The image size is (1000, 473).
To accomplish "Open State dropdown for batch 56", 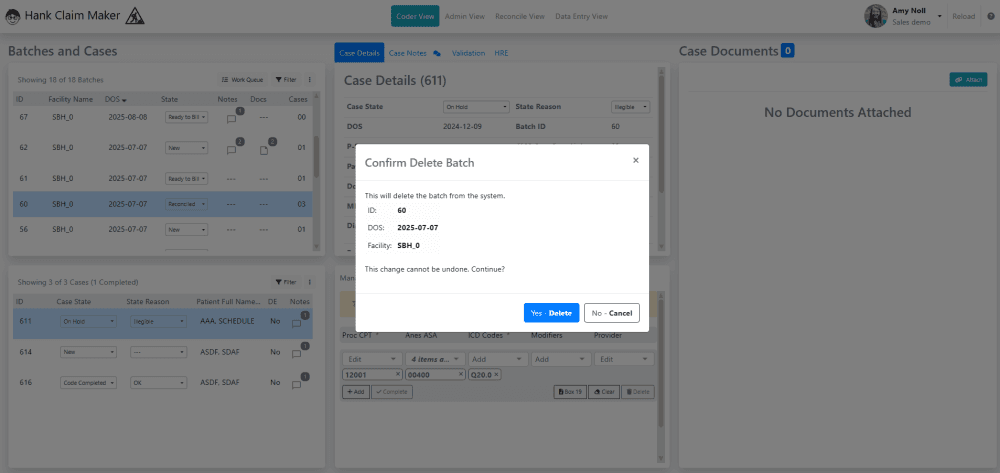I will click(x=186, y=229).
